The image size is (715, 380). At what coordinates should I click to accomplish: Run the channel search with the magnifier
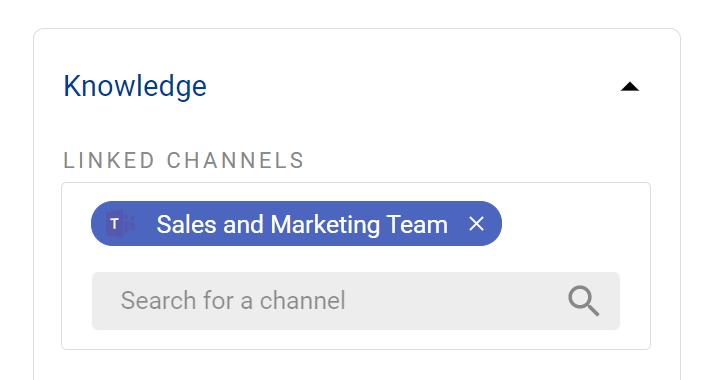584,301
